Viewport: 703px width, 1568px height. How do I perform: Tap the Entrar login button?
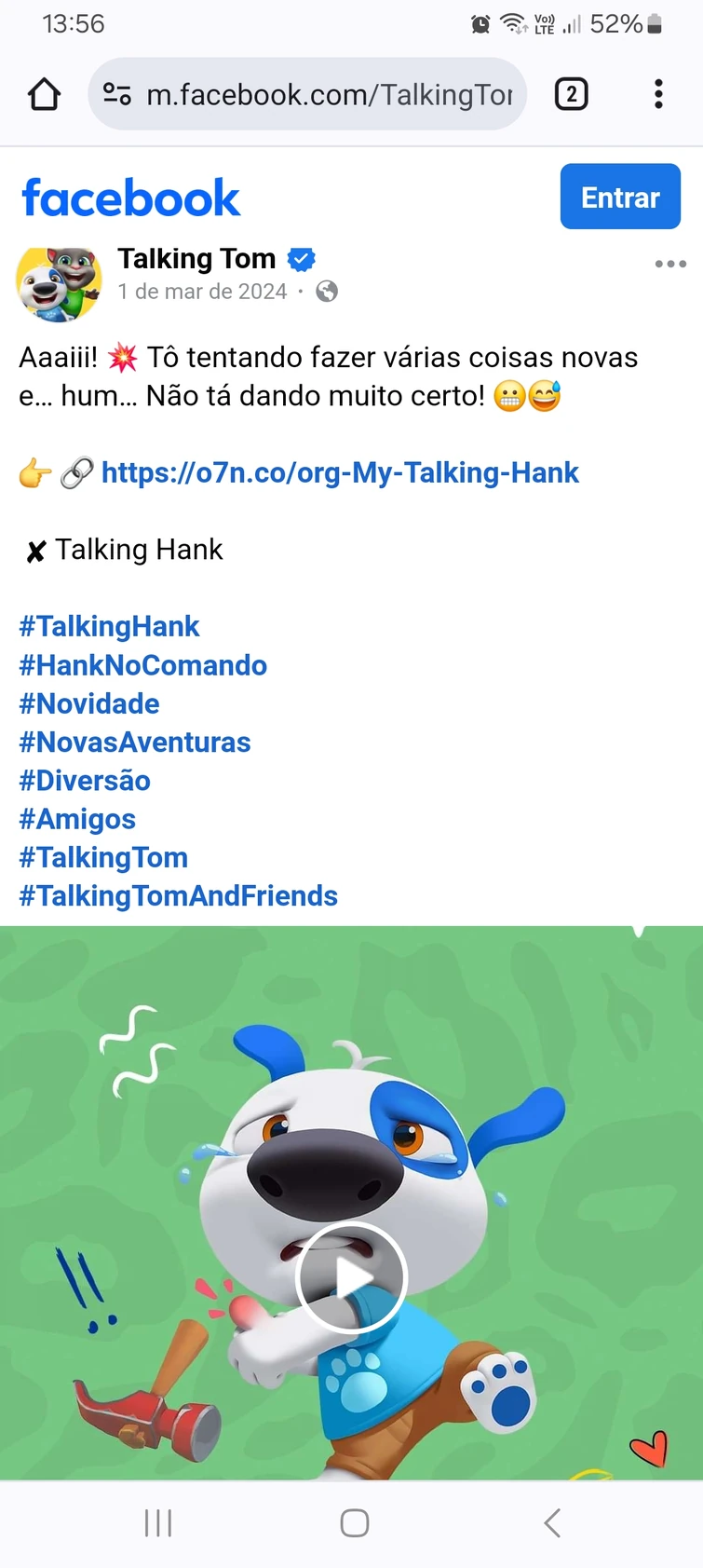click(x=619, y=197)
